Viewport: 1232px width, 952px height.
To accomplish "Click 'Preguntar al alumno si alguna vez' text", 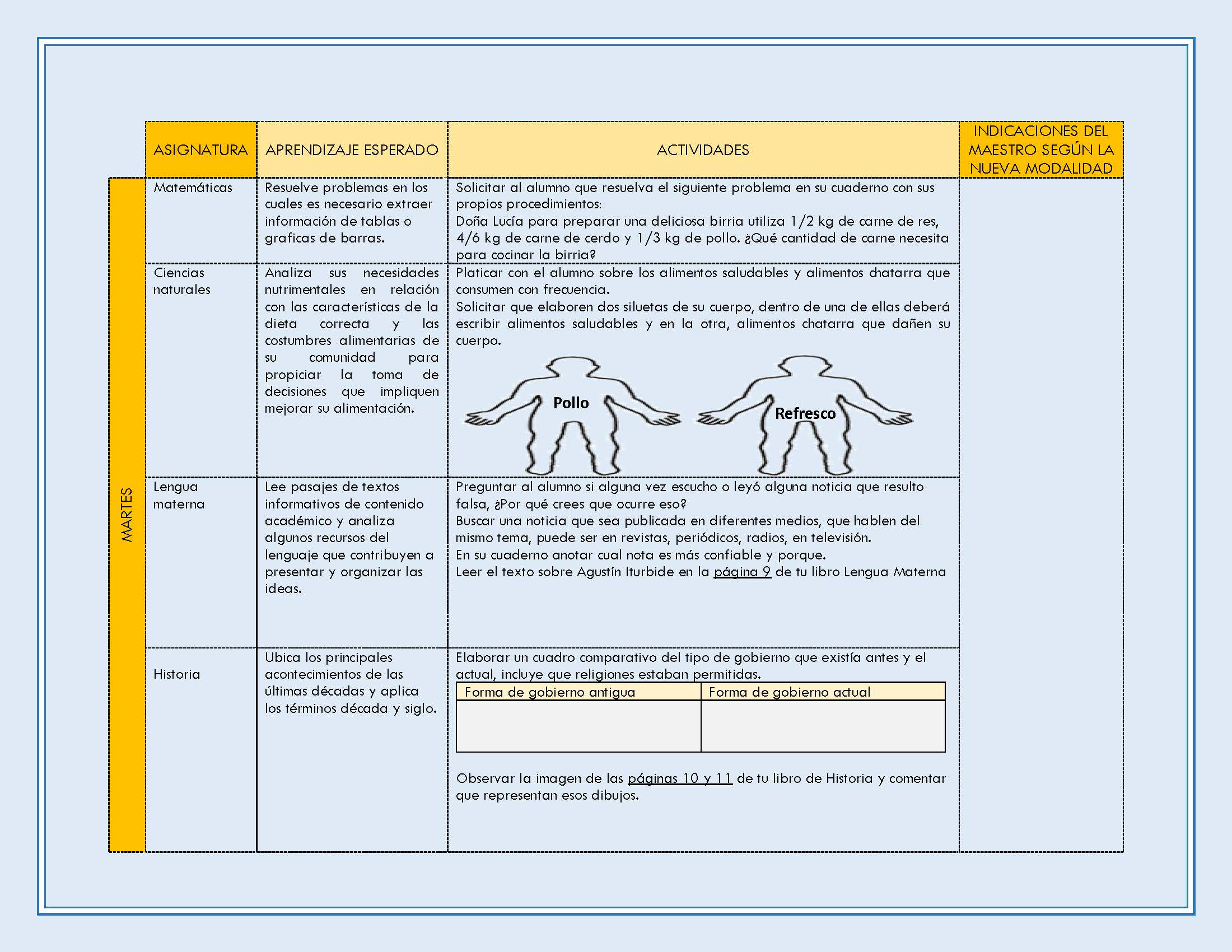I will [690, 495].
